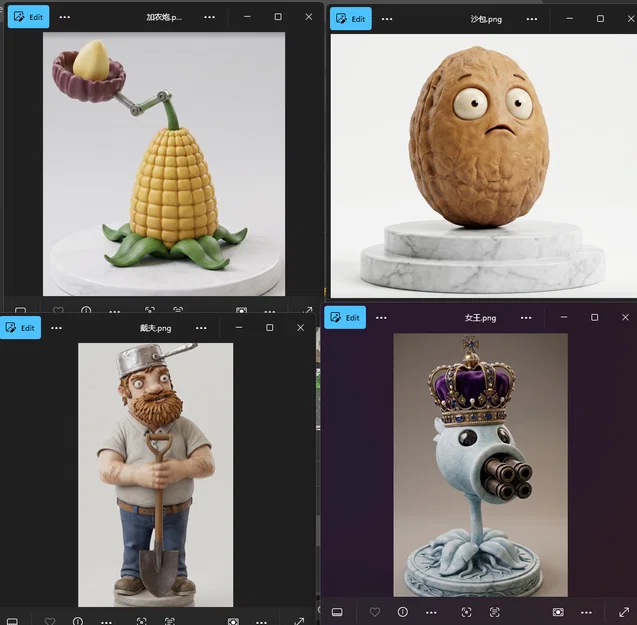Show file info for 女王.png
Viewport: 637px width, 625px height.
point(403,612)
